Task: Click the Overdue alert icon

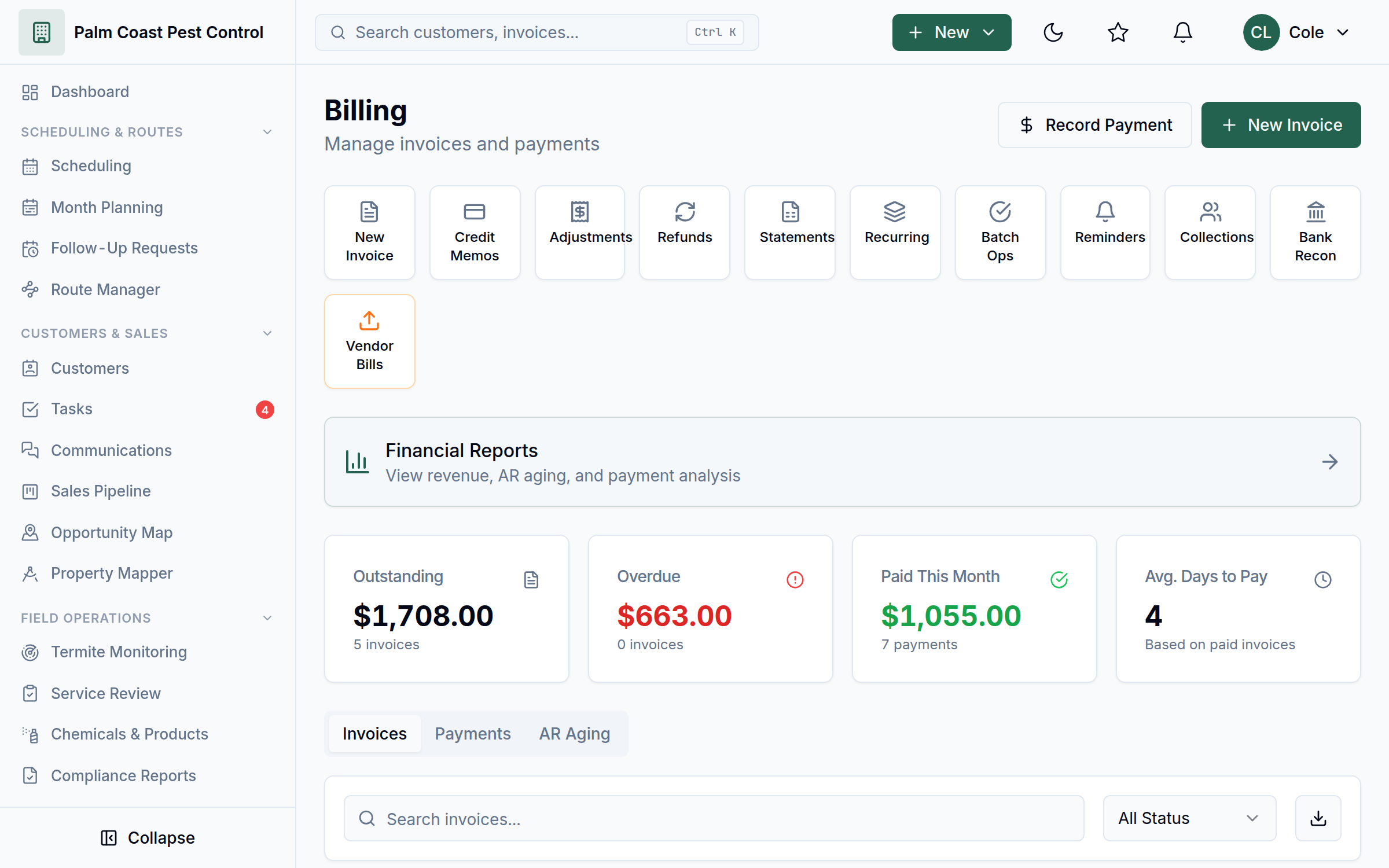Action: [795, 580]
